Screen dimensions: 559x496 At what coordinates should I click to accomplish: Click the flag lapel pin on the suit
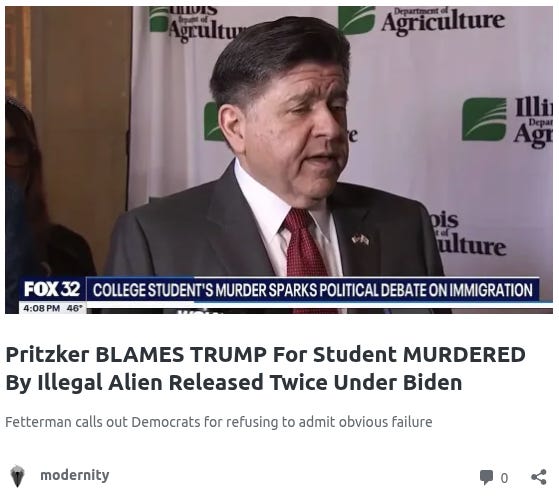360,240
